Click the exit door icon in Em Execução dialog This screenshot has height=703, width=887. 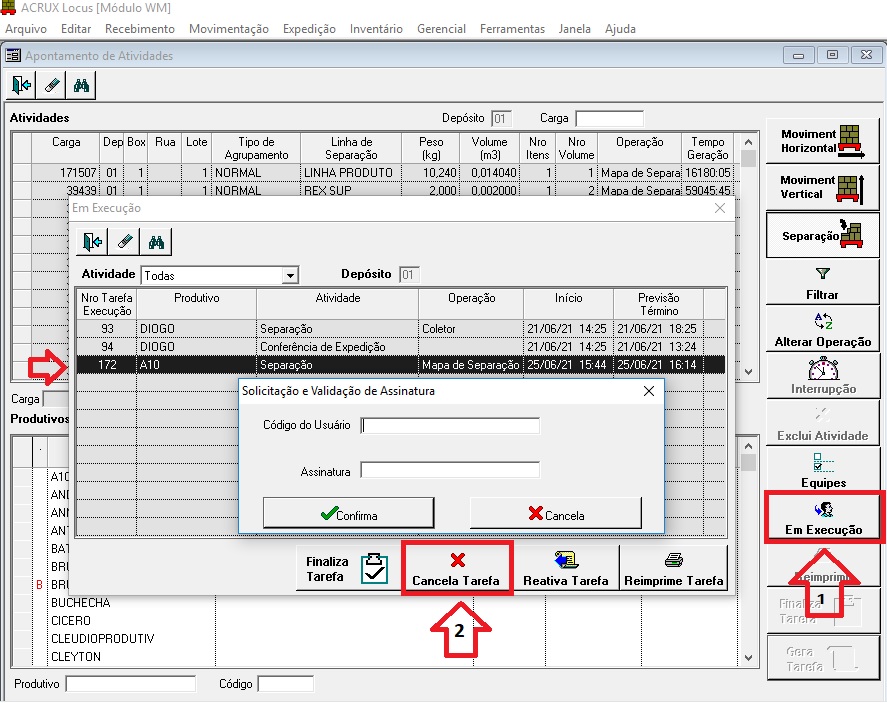tap(93, 241)
